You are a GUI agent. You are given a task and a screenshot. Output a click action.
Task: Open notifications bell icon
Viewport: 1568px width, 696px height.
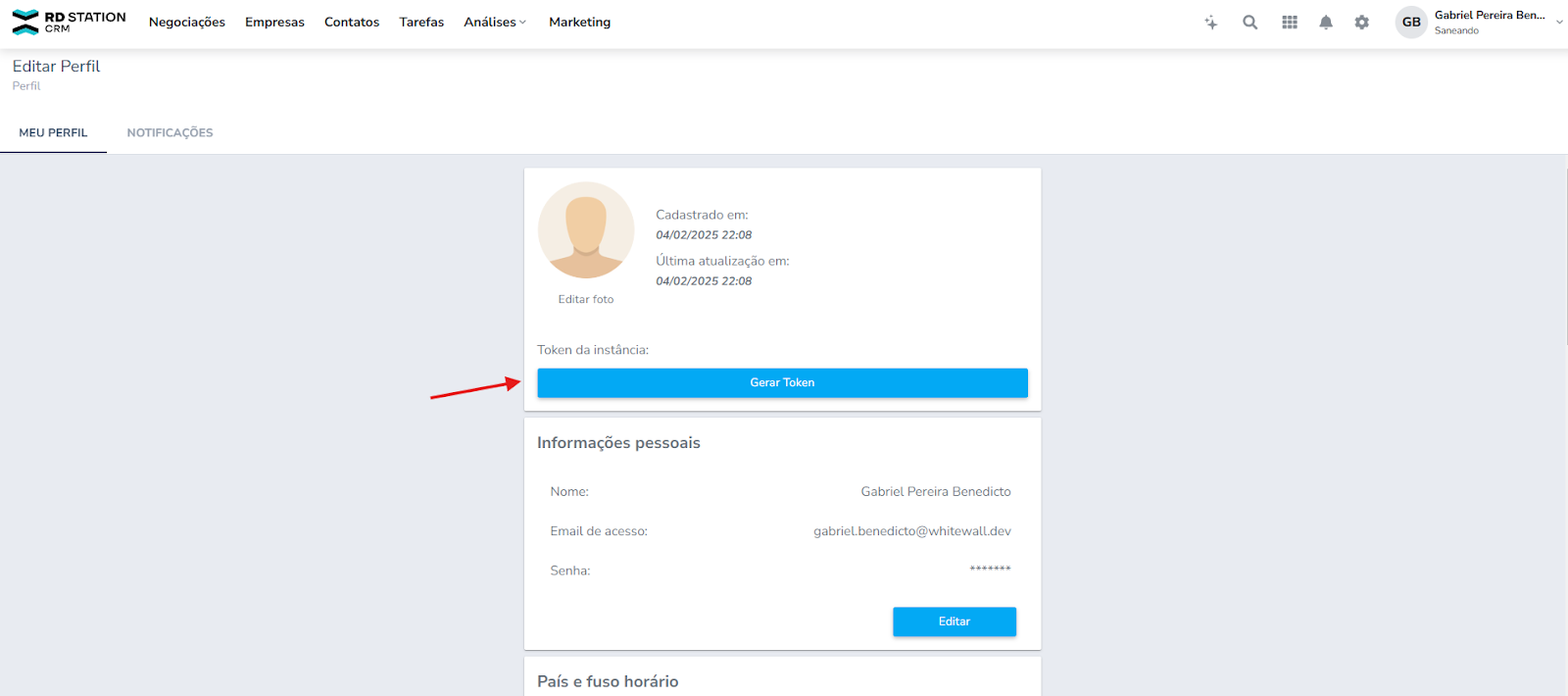[1326, 23]
